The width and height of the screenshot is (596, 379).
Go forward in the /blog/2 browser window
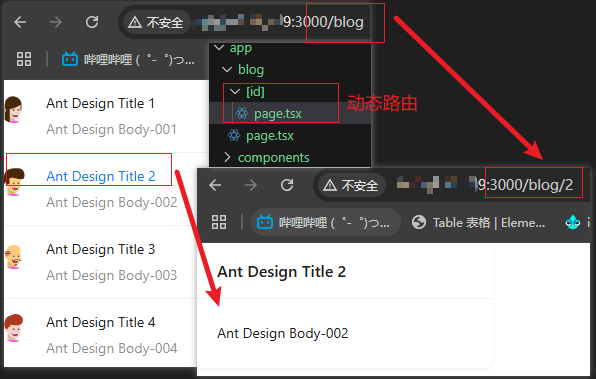pyautogui.click(x=251, y=186)
